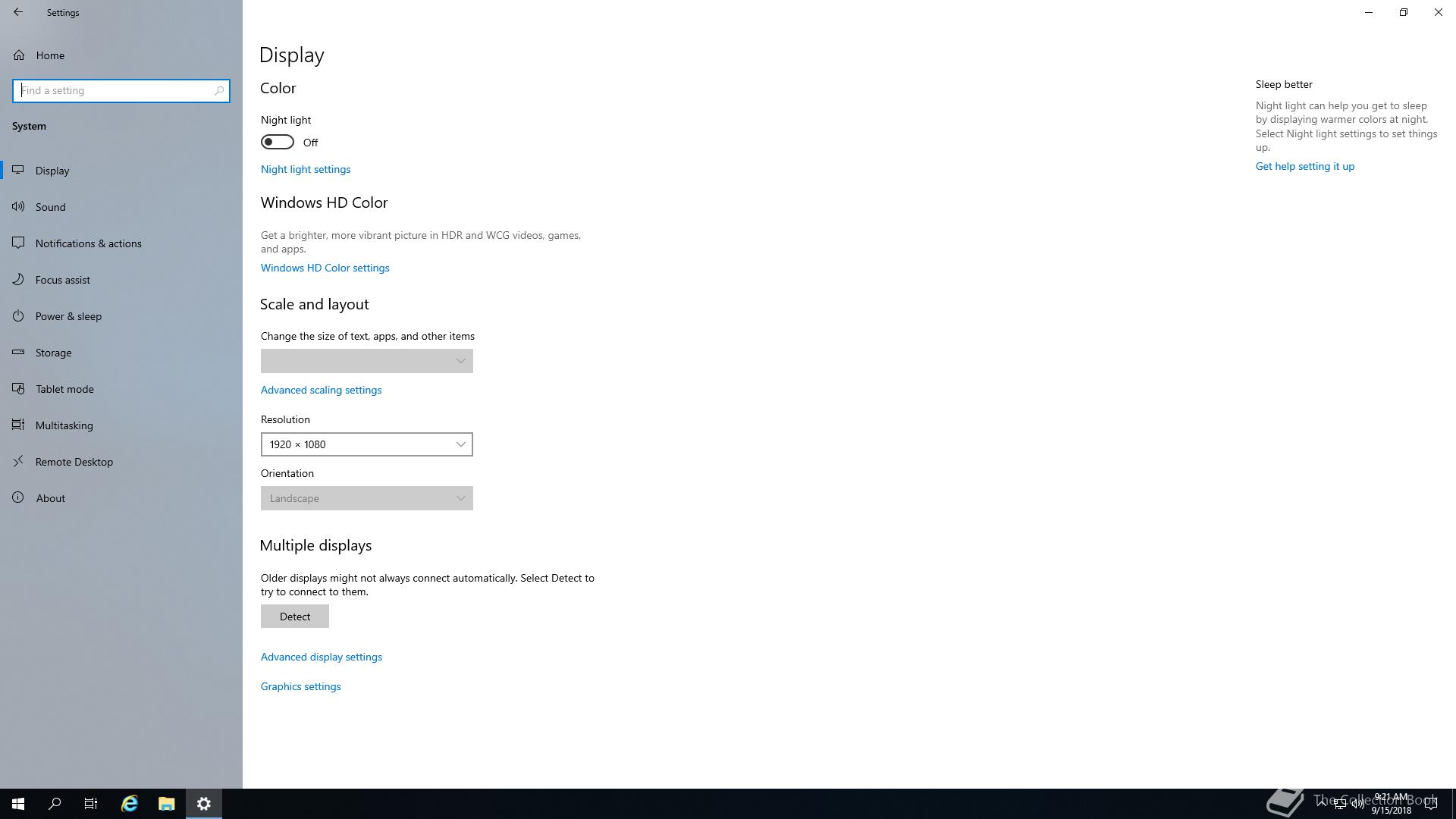This screenshot has height=819, width=1456.
Task: Click the Display page heading
Action: (x=292, y=55)
